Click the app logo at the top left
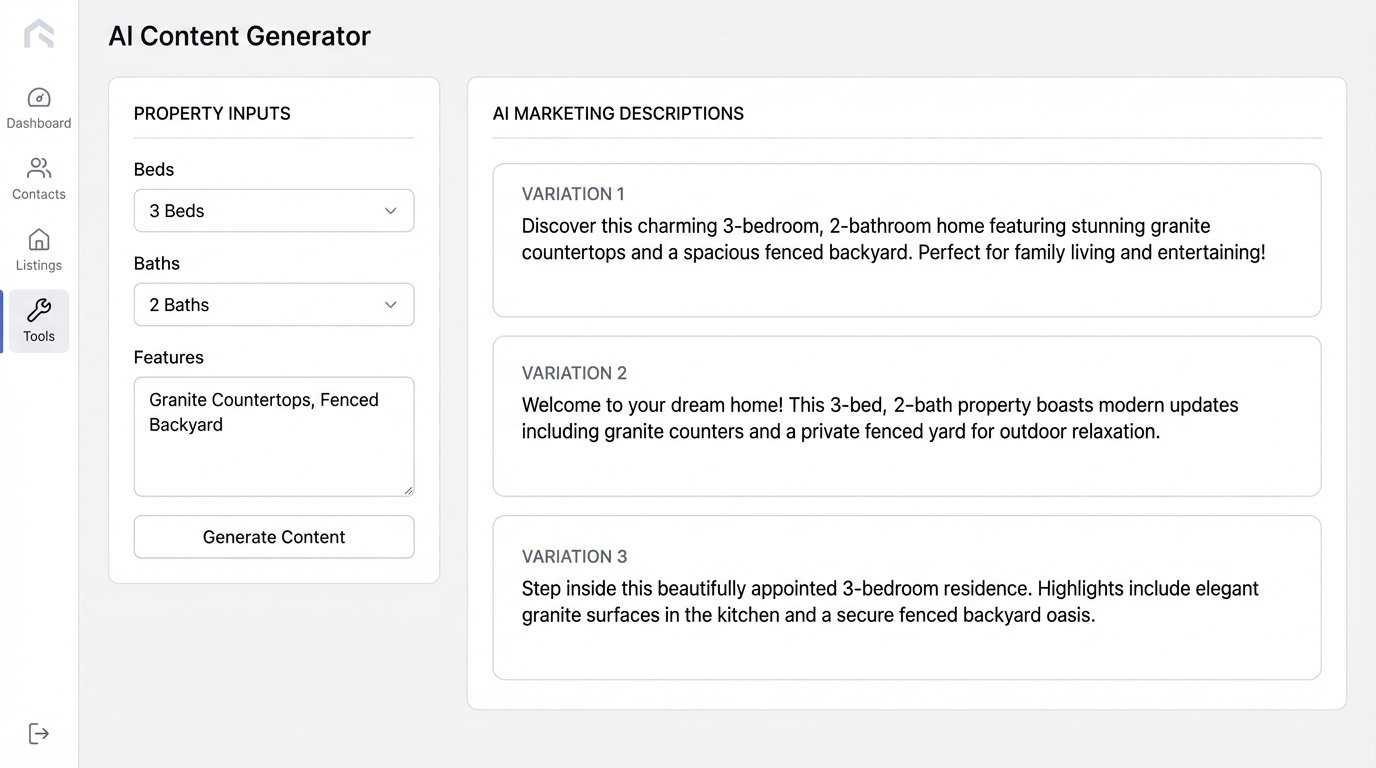Screen dimensions: 1376x768 point(38,33)
